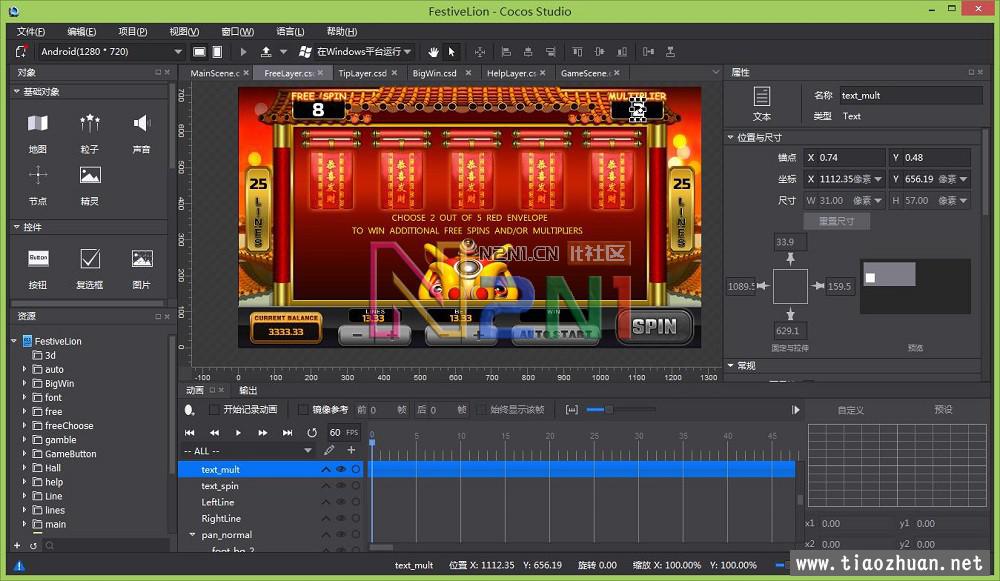Click the plus add animation icon
Viewport: 1000px width, 581px height.
[x=351, y=450]
